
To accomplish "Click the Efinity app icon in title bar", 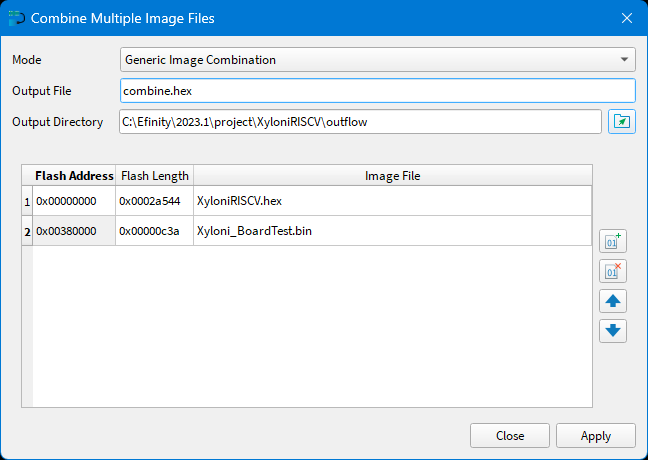I will coord(15,18).
